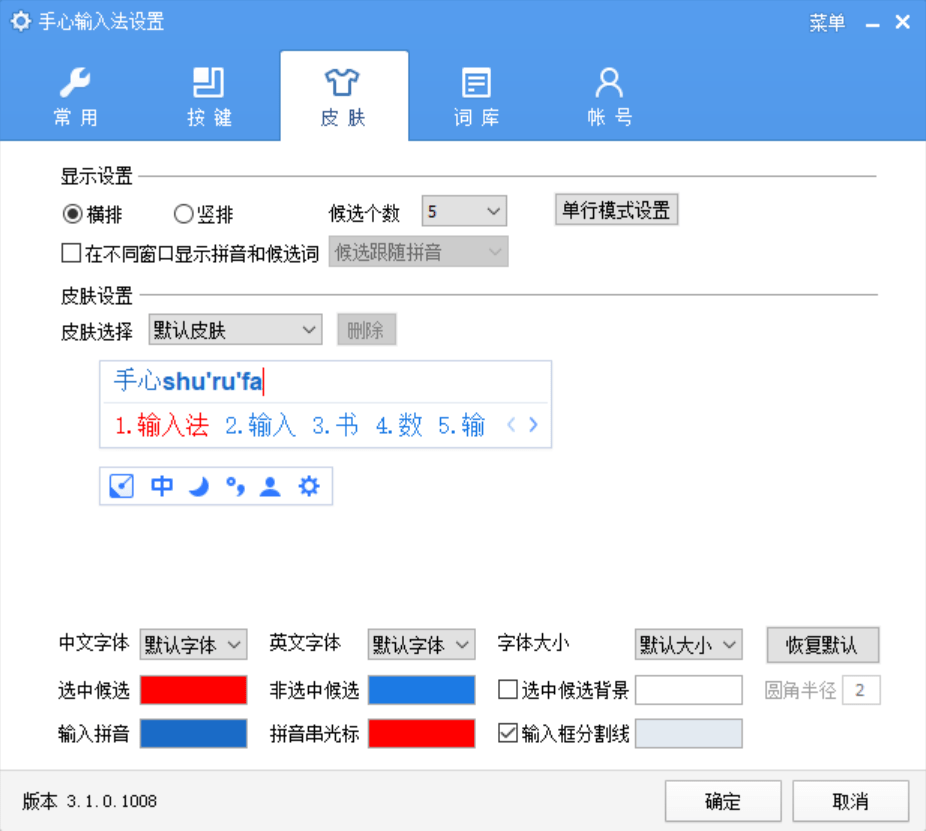The width and height of the screenshot is (926, 831).
Task: Open 皮肤选择 dropdown 默认皮肤
Action: [235, 330]
